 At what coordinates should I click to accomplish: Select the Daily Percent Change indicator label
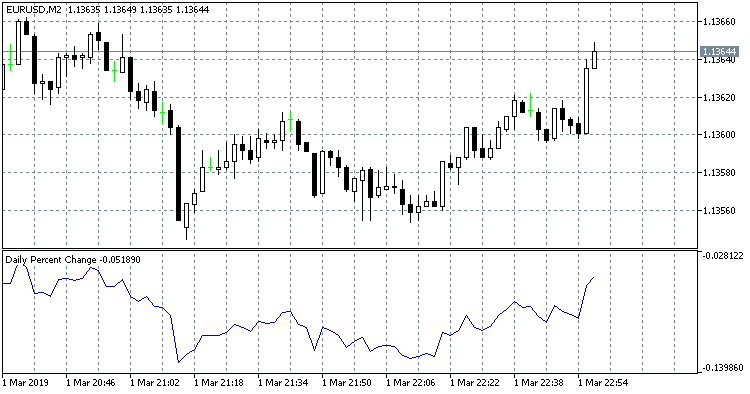73,260
